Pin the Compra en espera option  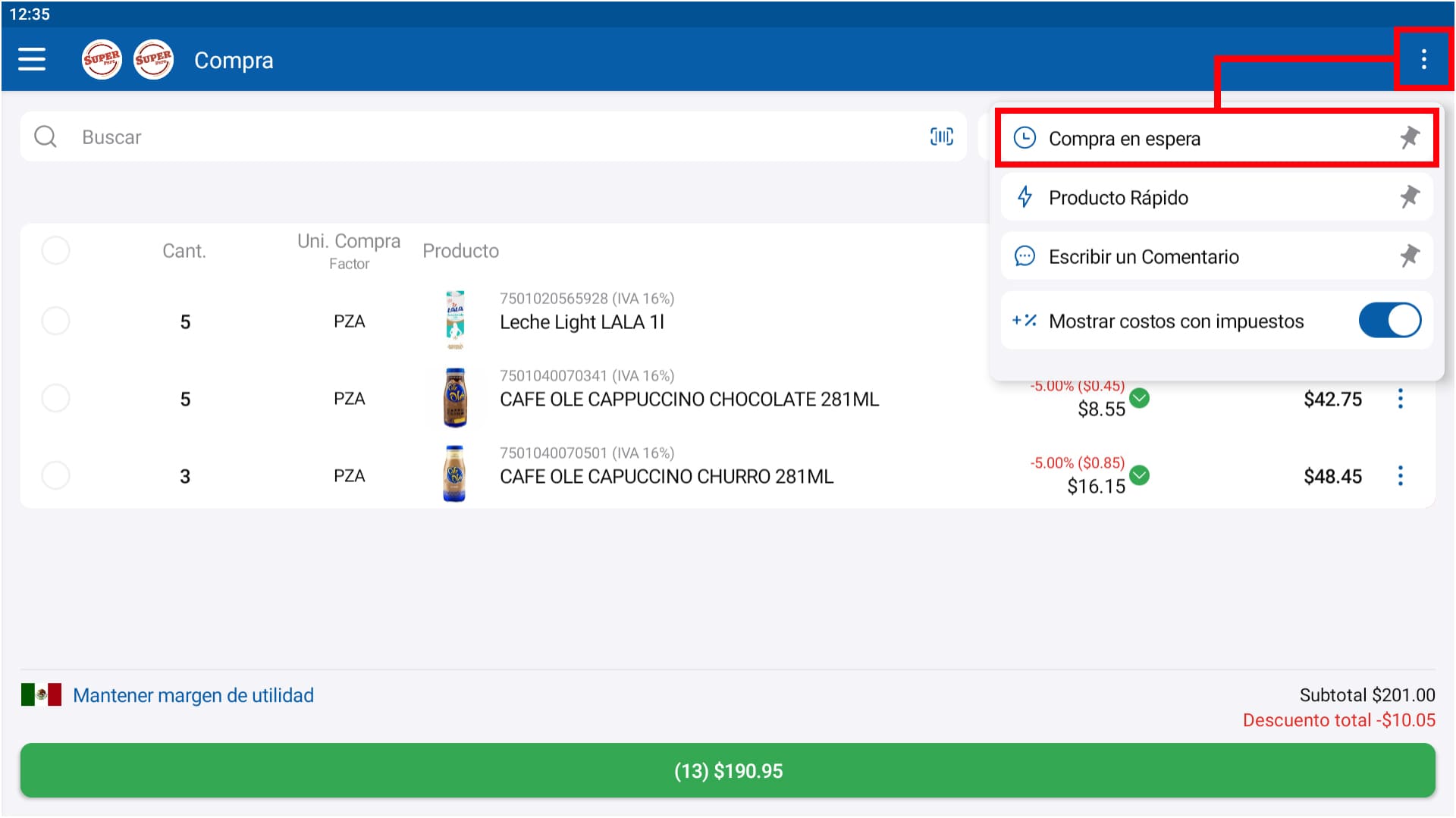pos(1410,138)
